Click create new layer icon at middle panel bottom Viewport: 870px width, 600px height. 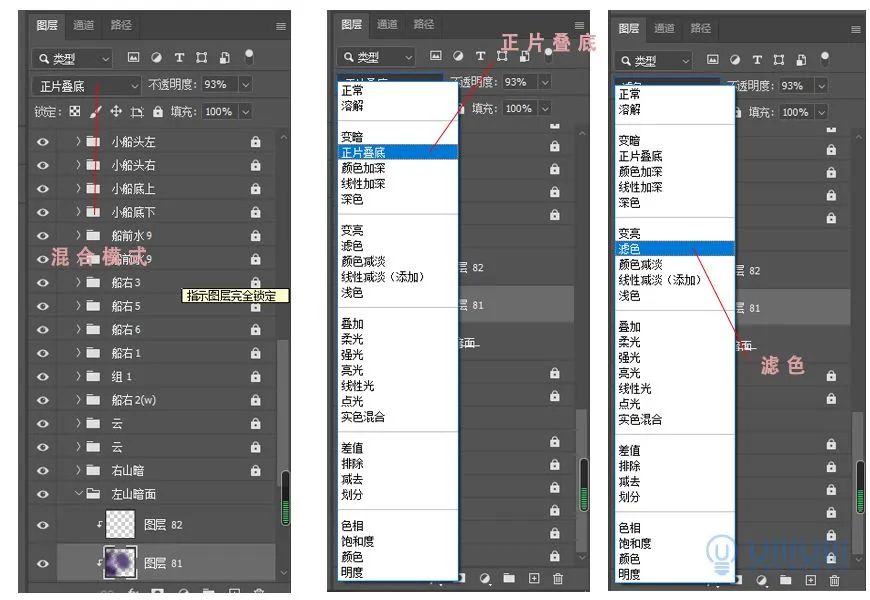534,578
